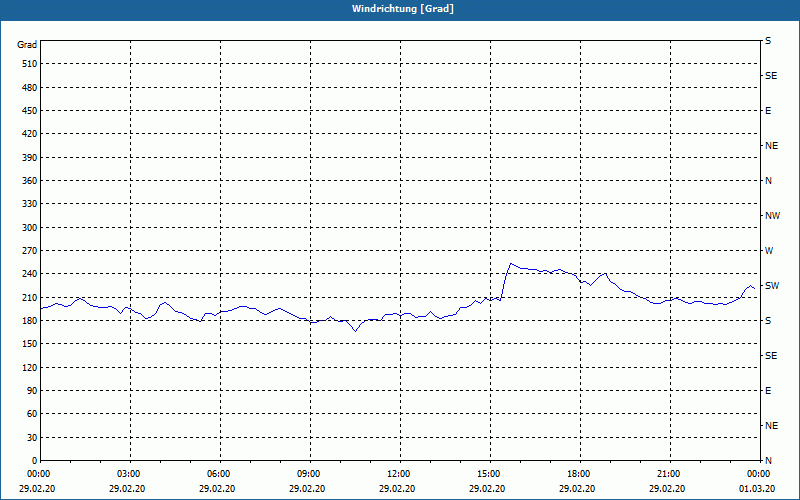Select the 480 y-axis value
Screen dimensions: 800x500
[x=29, y=88]
